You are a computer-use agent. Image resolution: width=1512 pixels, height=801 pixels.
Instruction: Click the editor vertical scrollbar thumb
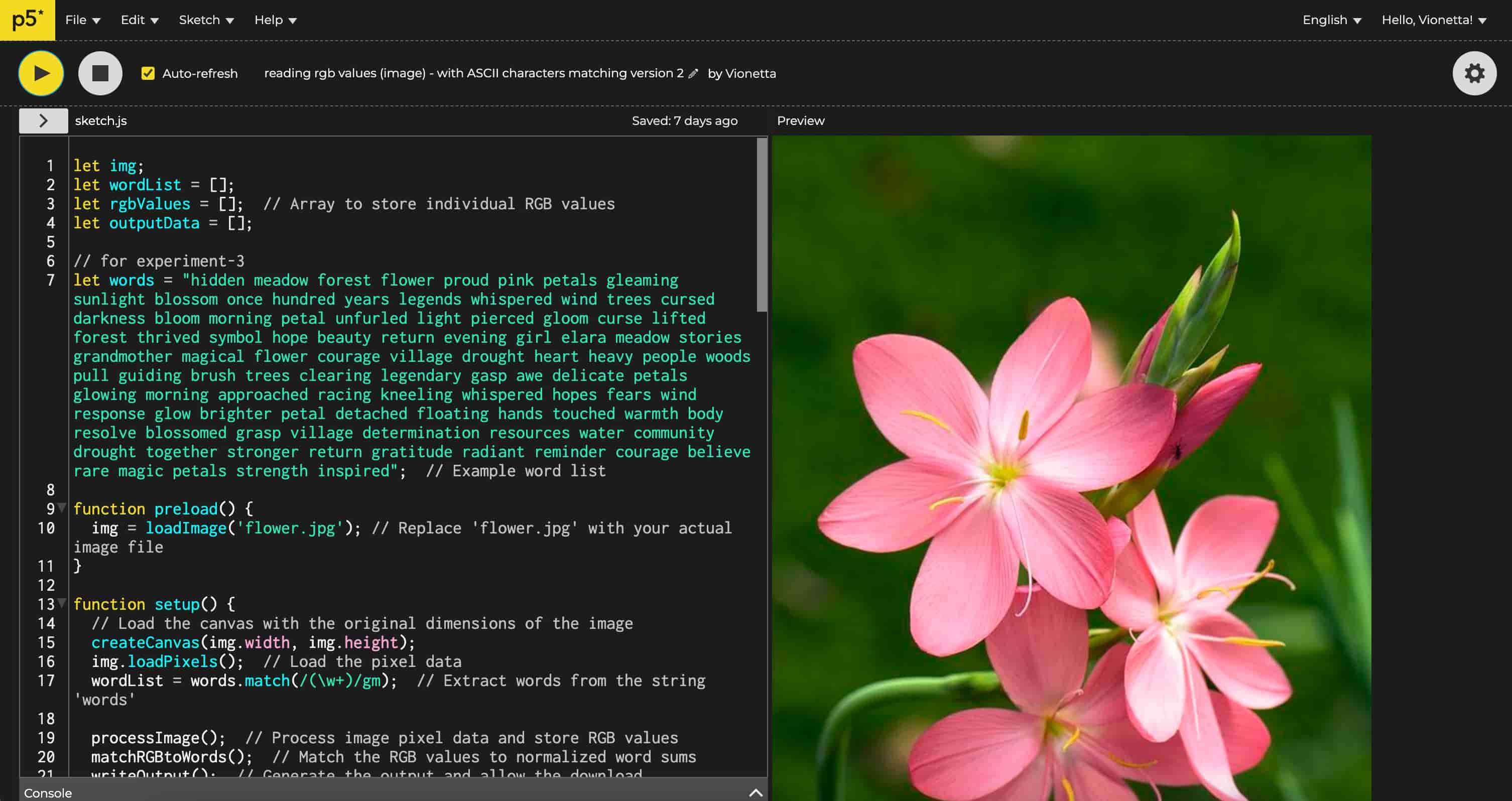[x=762, y=226]
